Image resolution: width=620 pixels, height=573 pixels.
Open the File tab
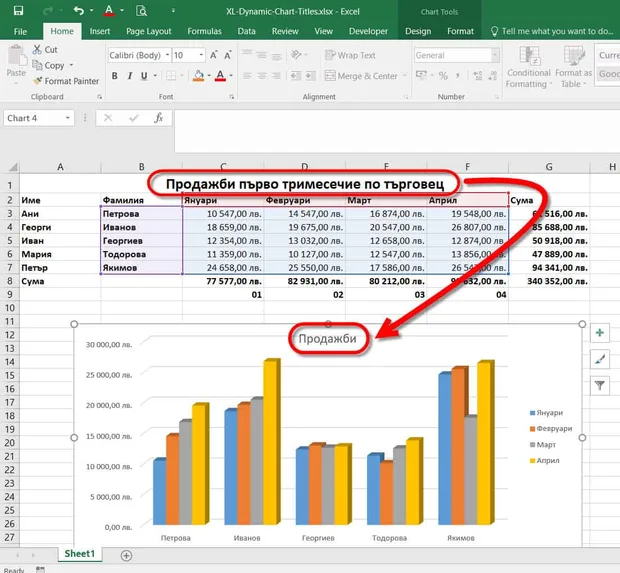[x=20, y=31]
